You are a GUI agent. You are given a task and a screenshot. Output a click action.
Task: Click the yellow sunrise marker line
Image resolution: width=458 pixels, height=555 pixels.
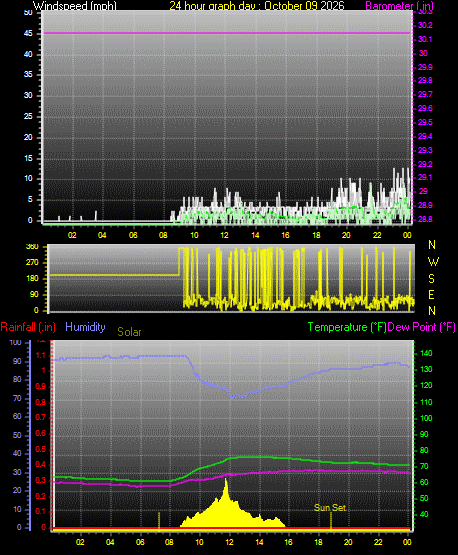pyautogui.click(x=159, y=521)
